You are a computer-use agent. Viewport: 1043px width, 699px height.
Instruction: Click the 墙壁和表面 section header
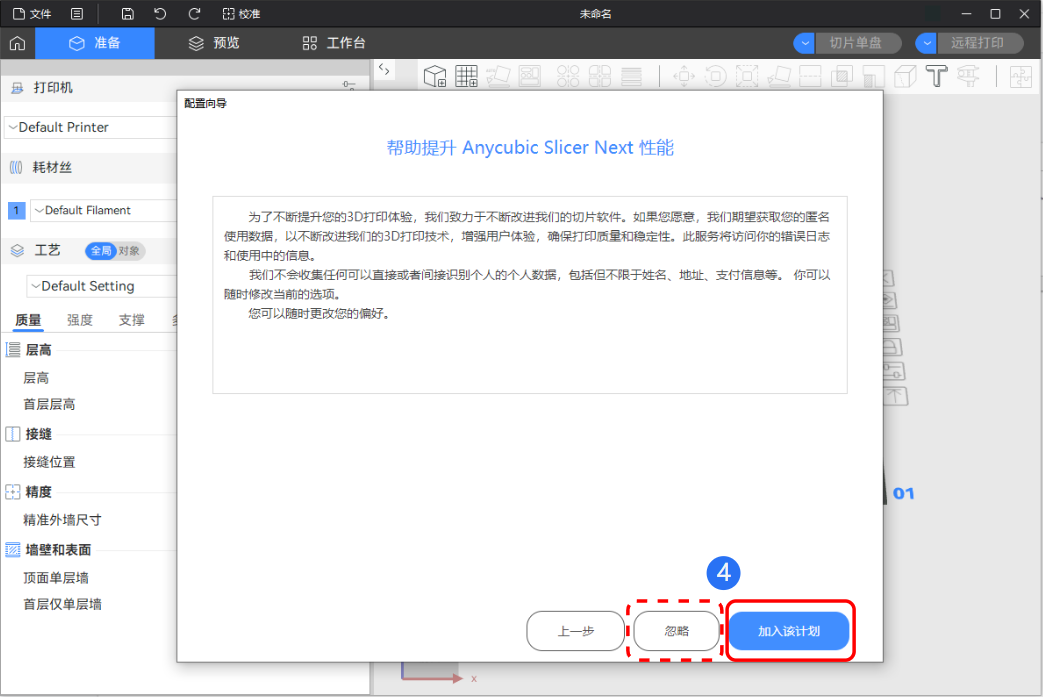(x=59, y=550)
